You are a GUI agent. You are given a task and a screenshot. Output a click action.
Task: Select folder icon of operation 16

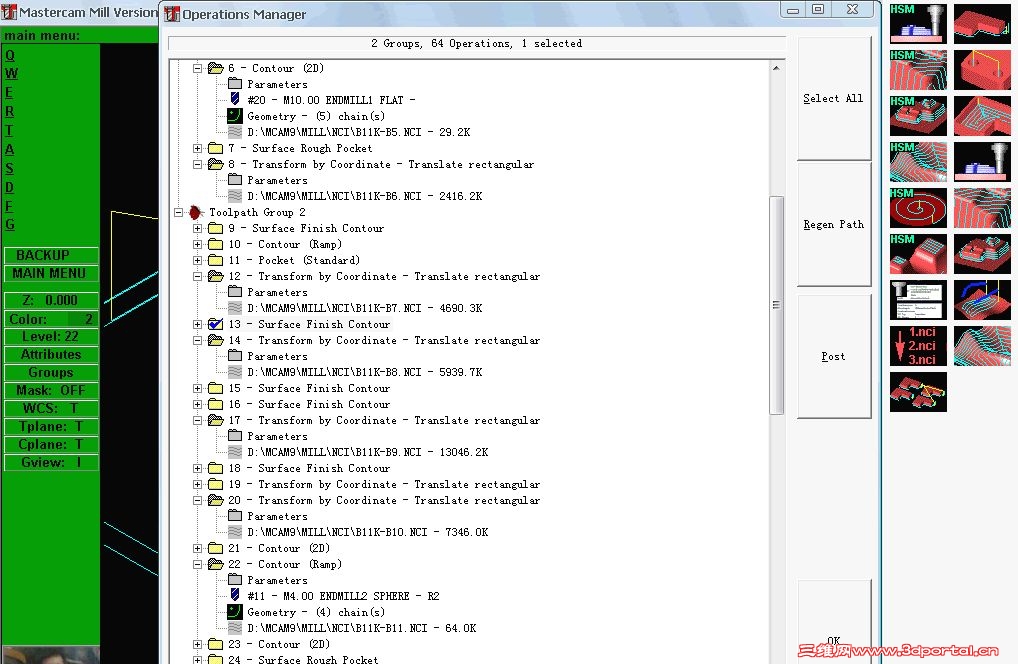tap(216, 404)
